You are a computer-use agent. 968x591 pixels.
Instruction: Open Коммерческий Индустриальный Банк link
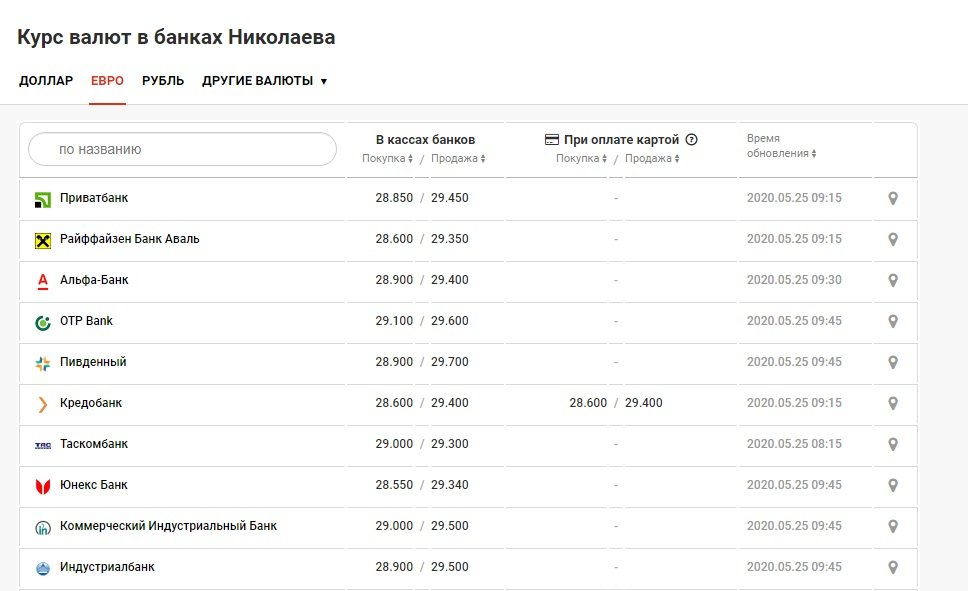(x=168, y=526)
